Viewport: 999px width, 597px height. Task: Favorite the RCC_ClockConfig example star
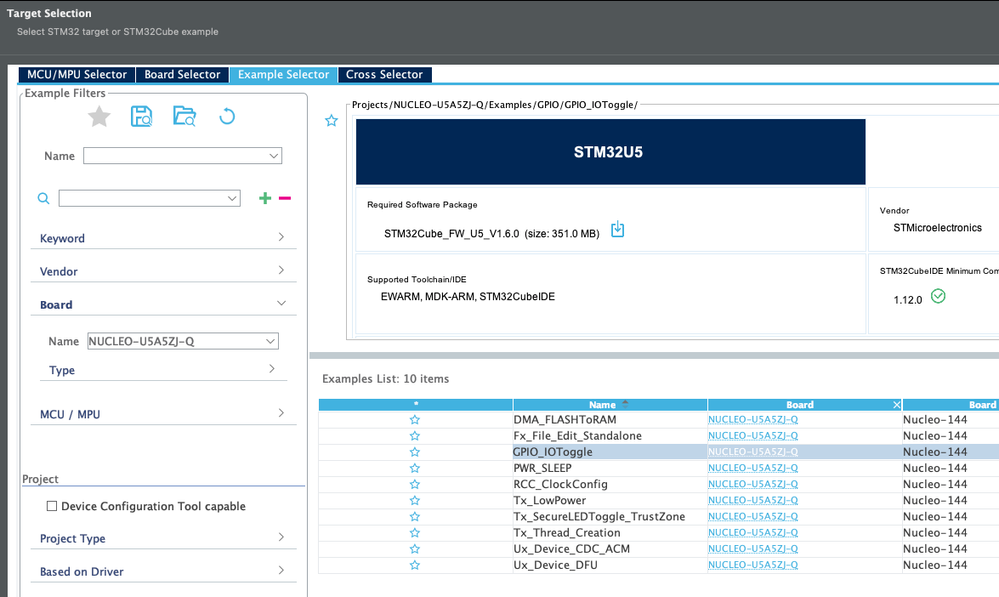[415, 484]
